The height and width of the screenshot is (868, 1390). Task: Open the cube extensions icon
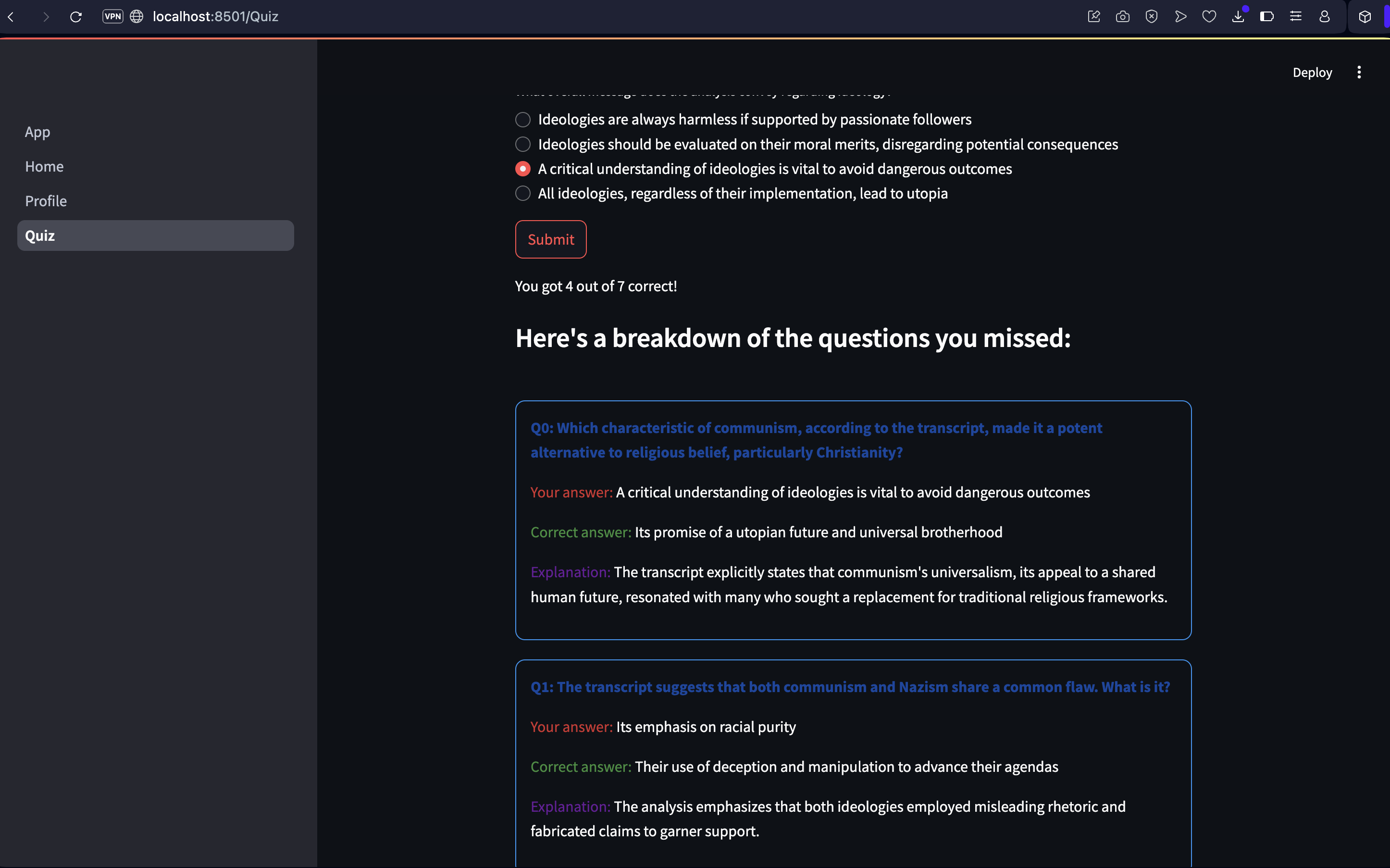point(1365,17)
